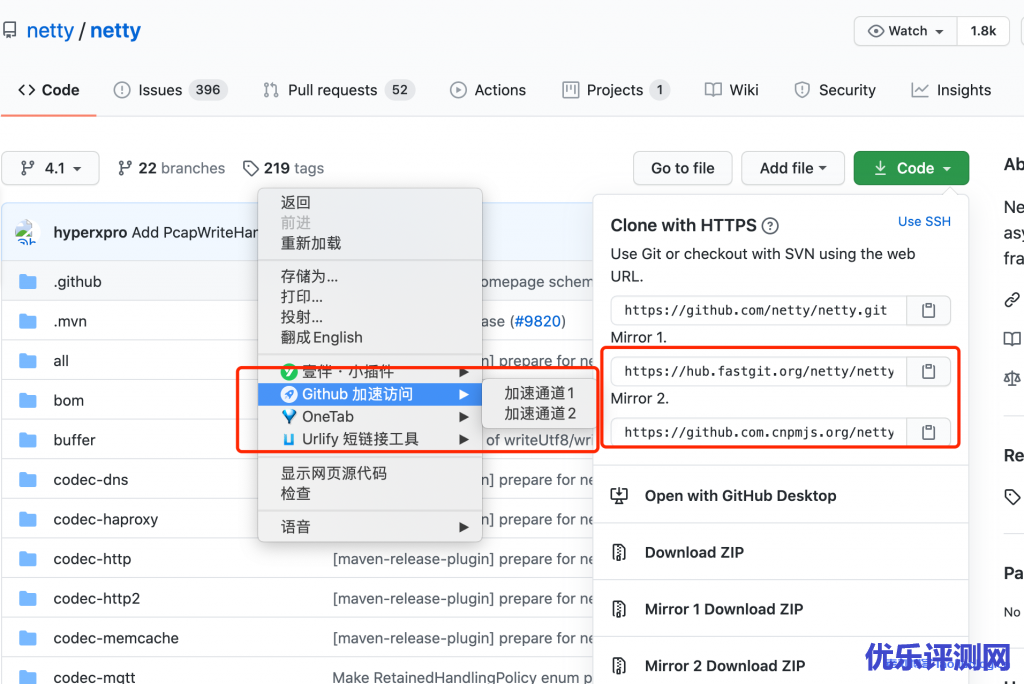Click the help icon beside Clone with HTTPS
This screenshot has height=684, width=1024.
pos(770,226)
